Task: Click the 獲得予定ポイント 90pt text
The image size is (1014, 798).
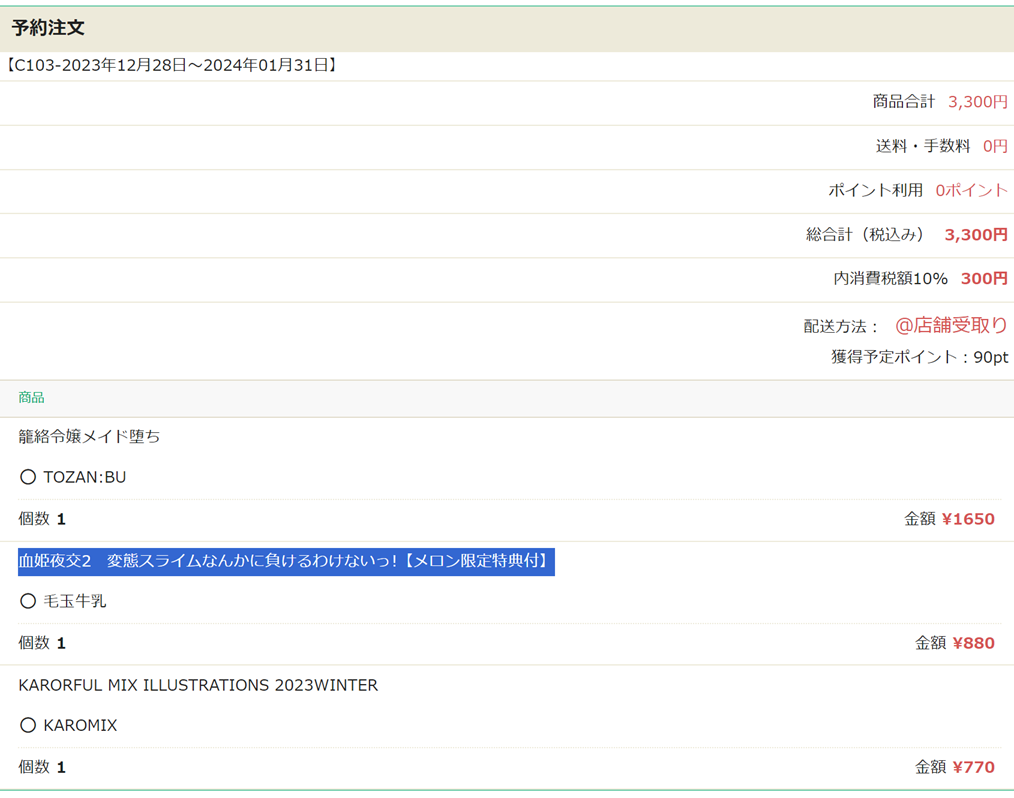Action: pyautogui.click(x=919, y=357)
